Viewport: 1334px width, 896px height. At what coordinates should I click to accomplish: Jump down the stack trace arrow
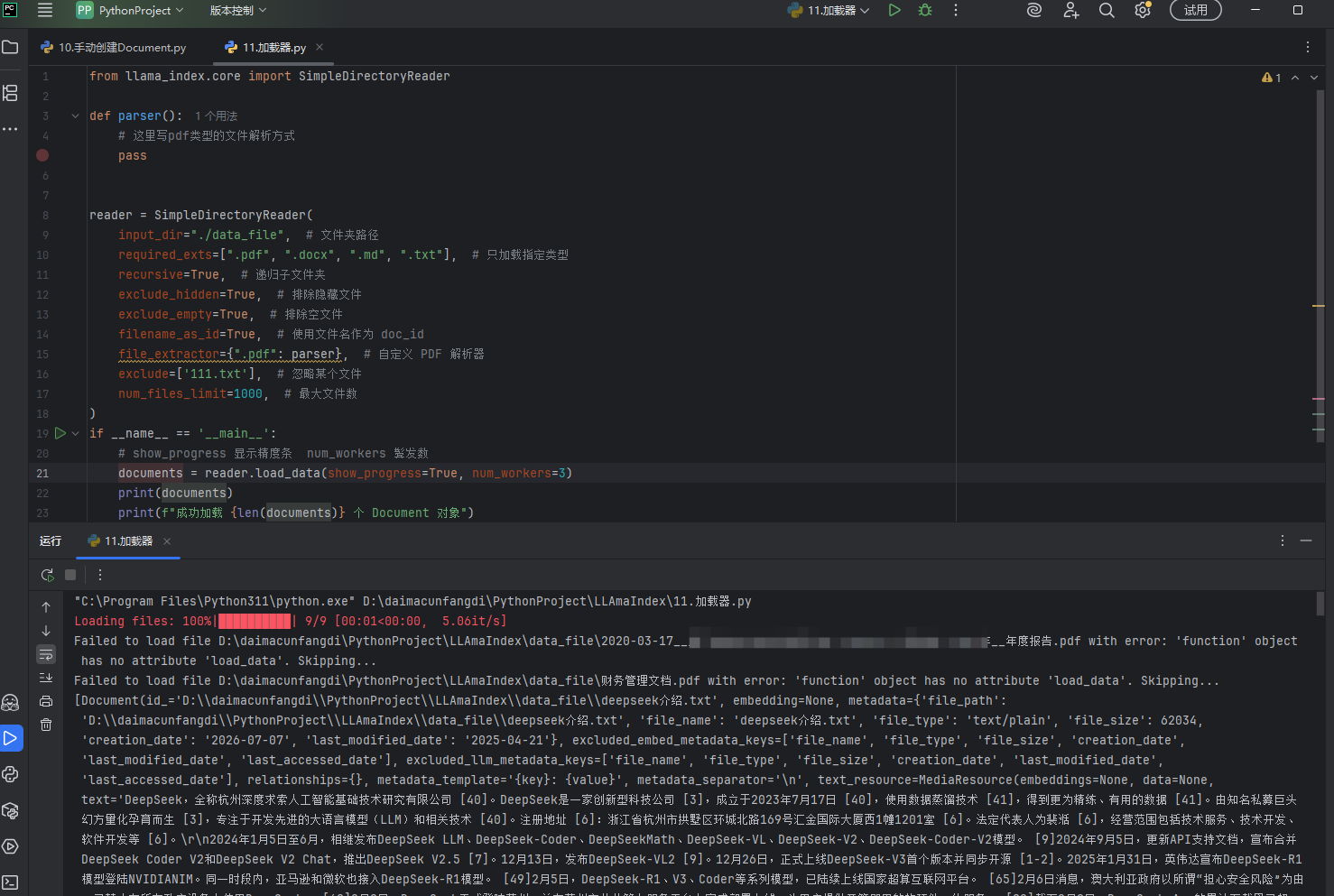(46, 631)
